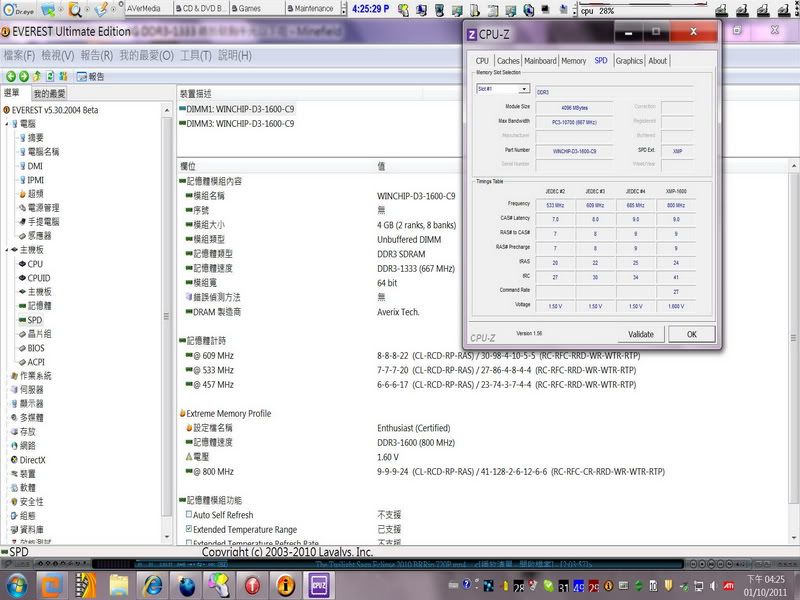Open the 檢視(V) View menu
800x600 pixels.
click(x=58, y=56)
